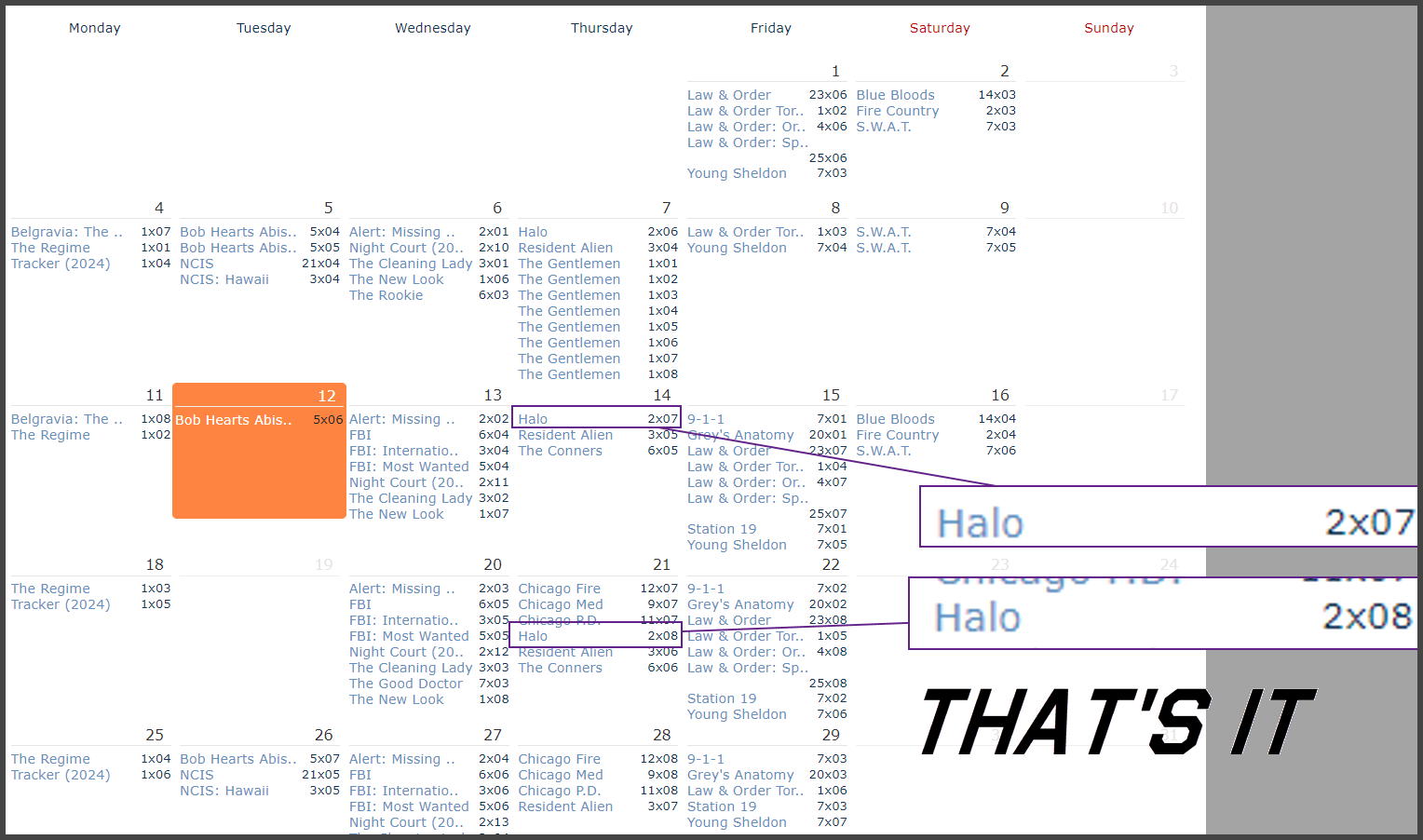Open Resident Alien episode 3x07
Screen dimensions: 1423x840
(565, 806)
